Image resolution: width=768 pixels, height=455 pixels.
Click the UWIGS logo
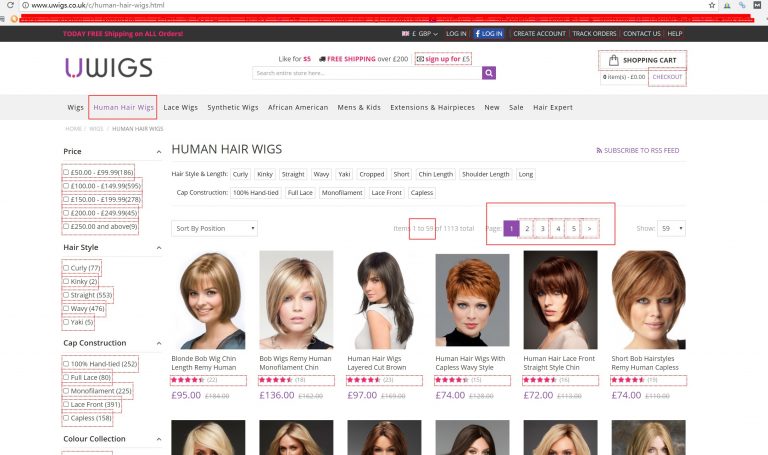coord(109,68)
